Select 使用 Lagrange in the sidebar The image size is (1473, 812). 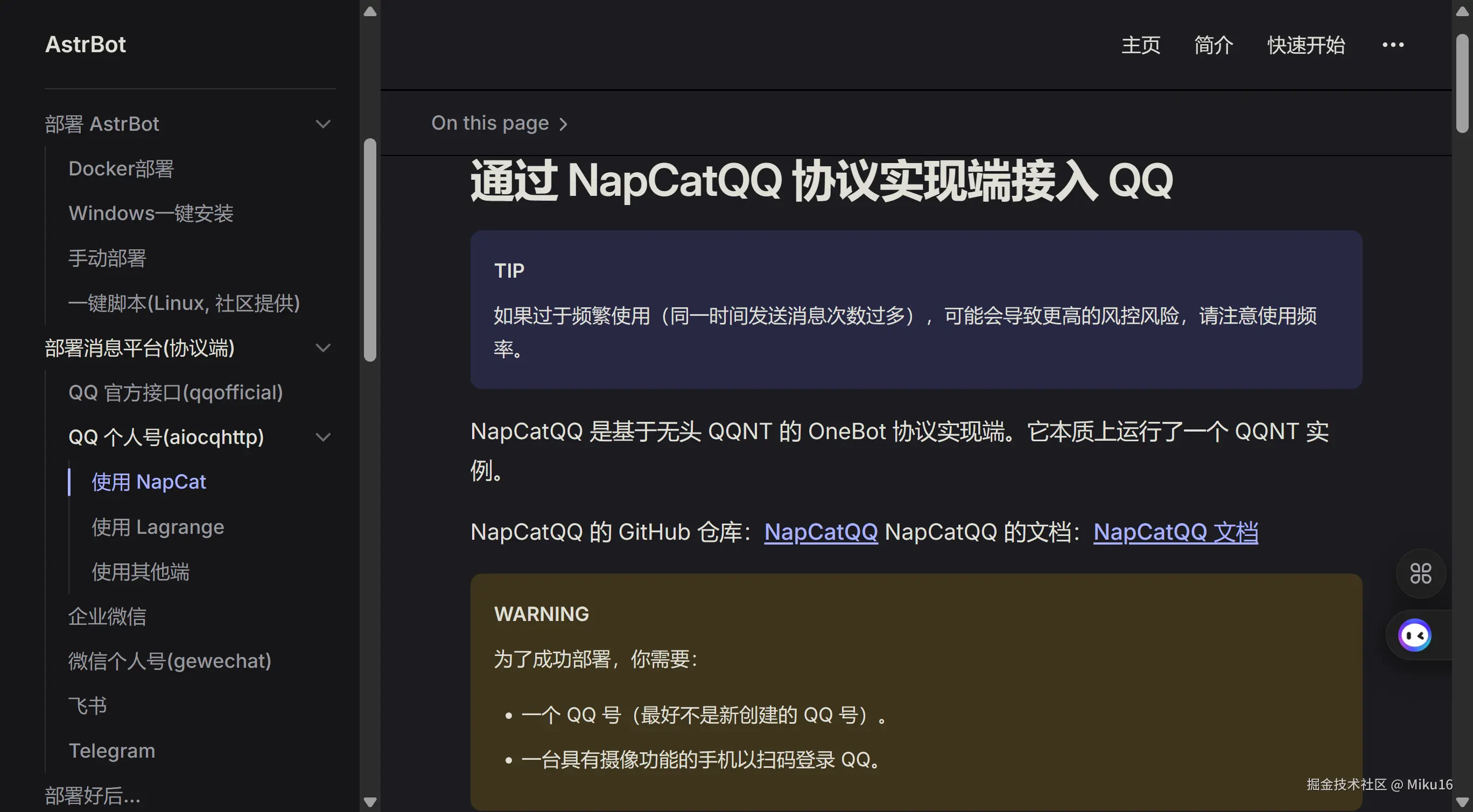click(x=158, y=527)
